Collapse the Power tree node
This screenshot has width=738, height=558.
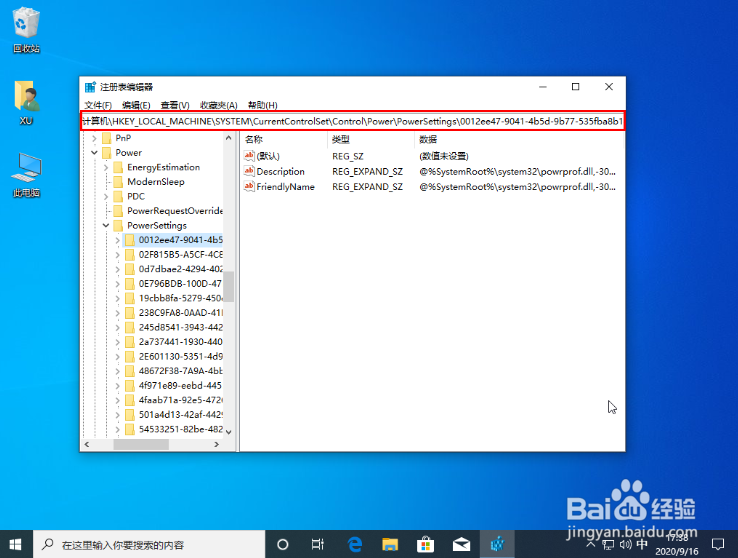(x=94, y=152)
